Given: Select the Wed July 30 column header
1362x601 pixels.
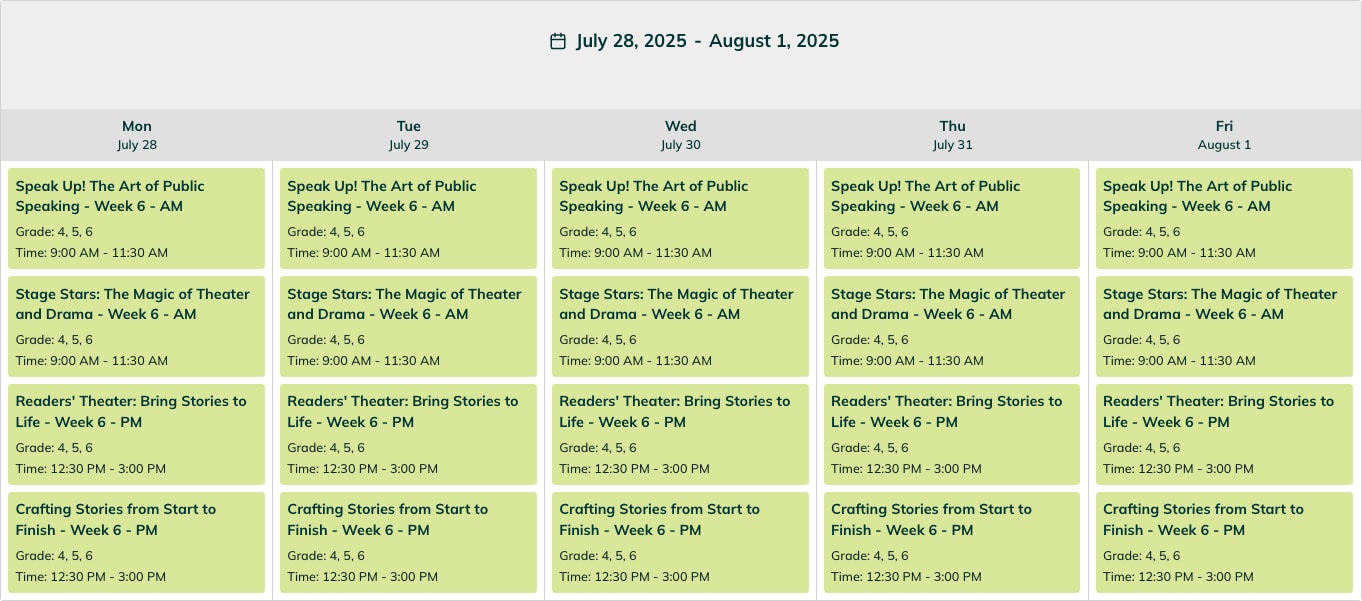Looking at the screenshot, I should click(x=681, y=135).
